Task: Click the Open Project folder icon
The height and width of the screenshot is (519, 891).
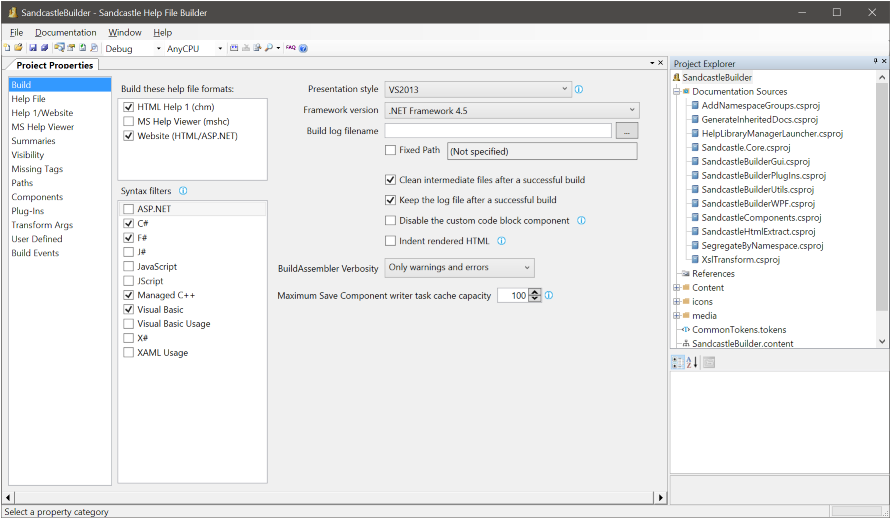Action: (x=18, y=48)
